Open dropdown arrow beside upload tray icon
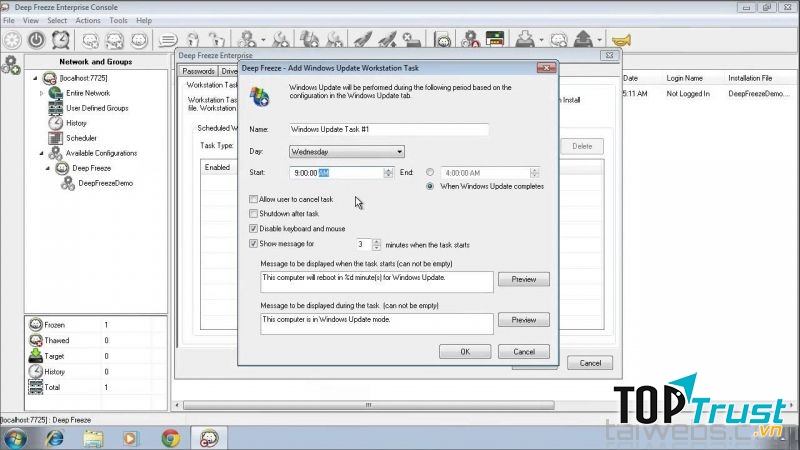 tap(599, 40)
